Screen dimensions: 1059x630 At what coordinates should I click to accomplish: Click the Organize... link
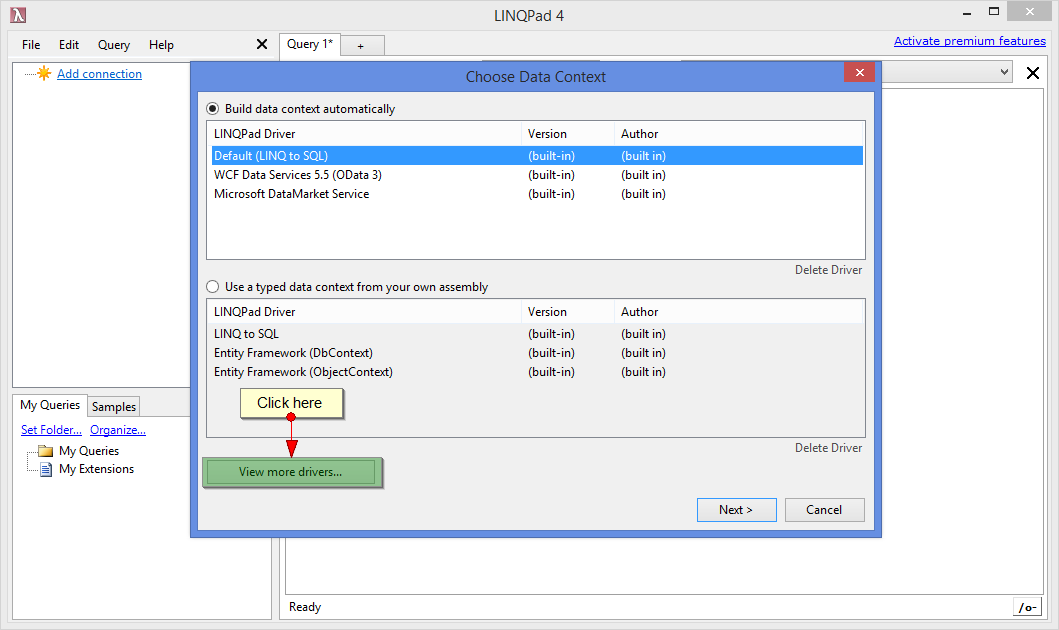pyautogui.click(x=118, y=430)
